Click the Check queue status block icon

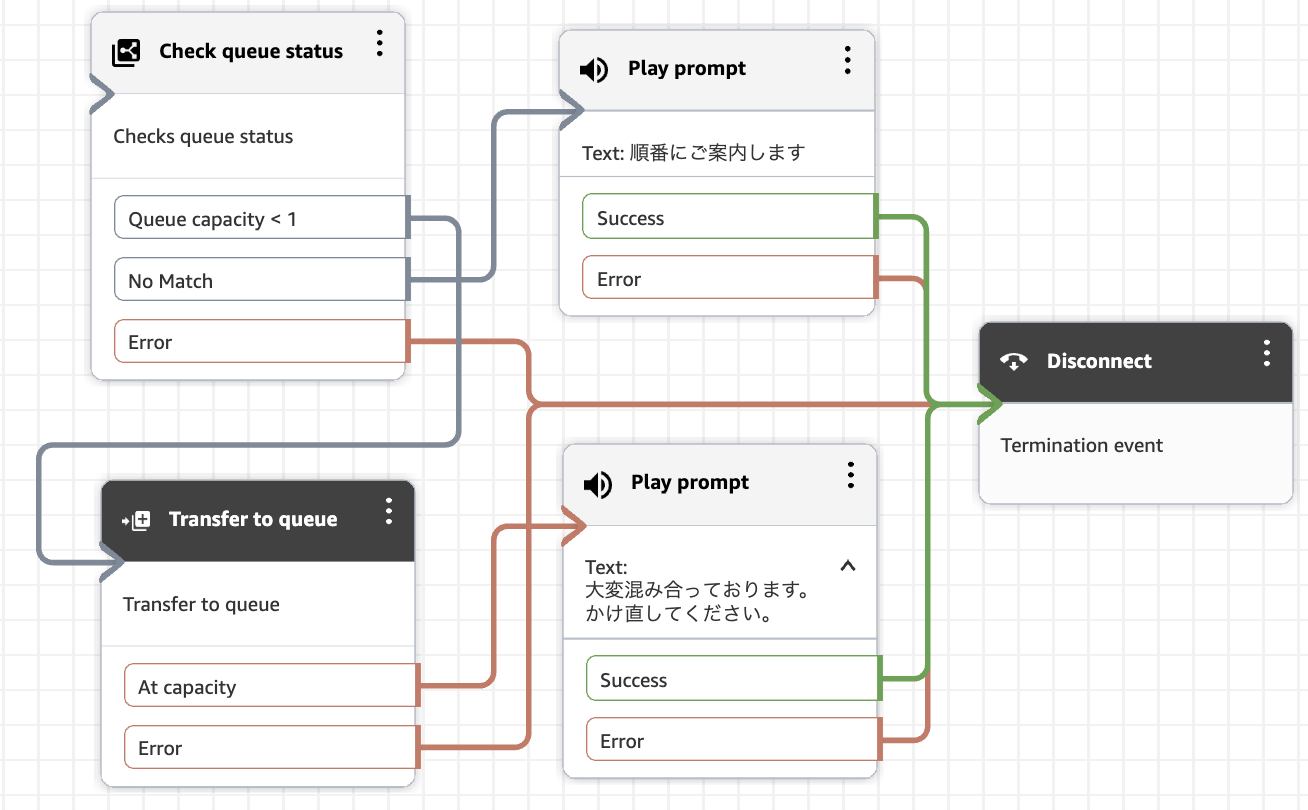126,52
